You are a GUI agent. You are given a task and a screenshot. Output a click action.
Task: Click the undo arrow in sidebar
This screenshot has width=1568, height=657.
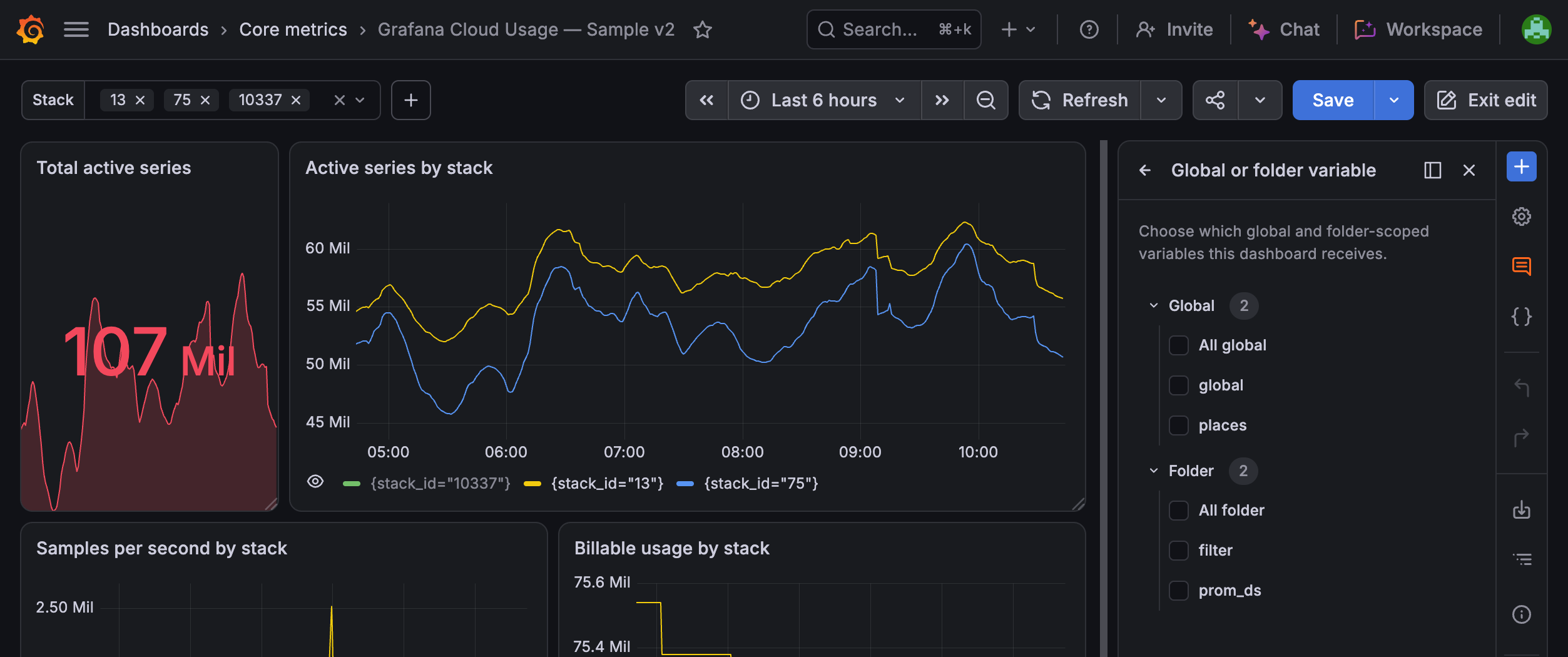coord(1522,387)
